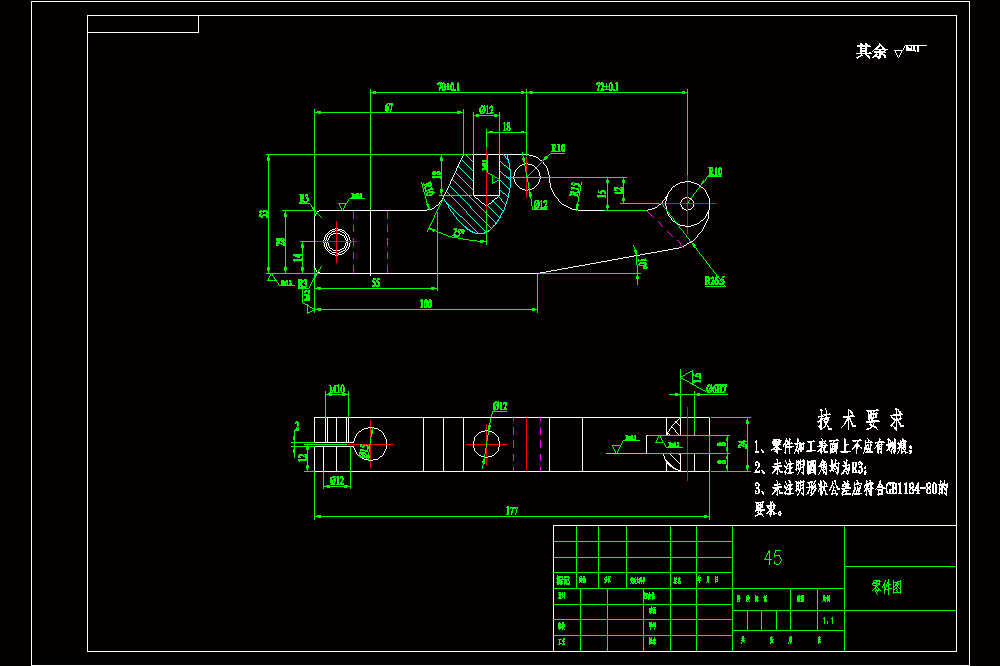Select the '100' length dimension
The width and height of the screenshot is (1000, 666).
pyautogui.click(x=426, y=304)
